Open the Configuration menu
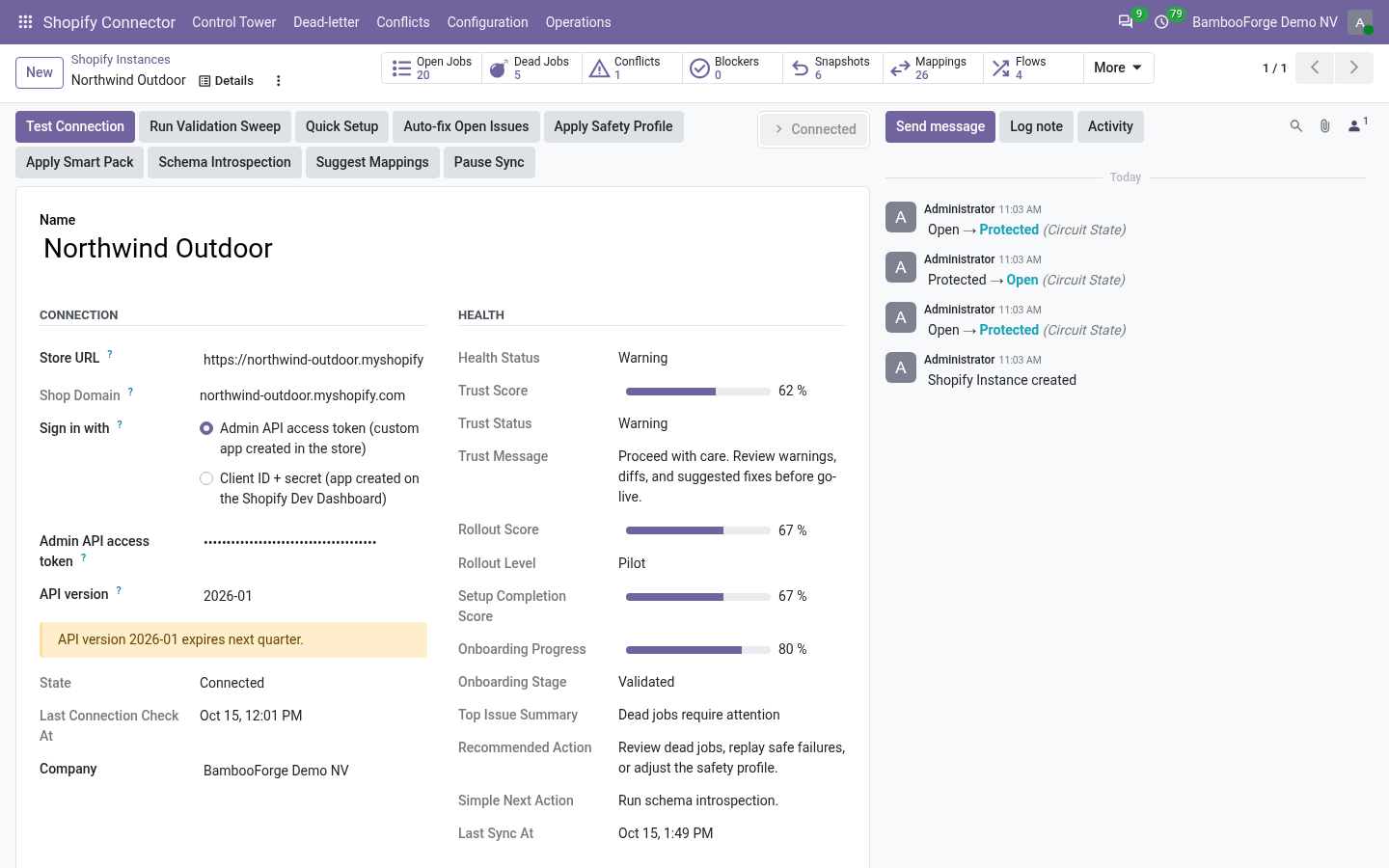The image size is (1389, 868). point(487,22)
